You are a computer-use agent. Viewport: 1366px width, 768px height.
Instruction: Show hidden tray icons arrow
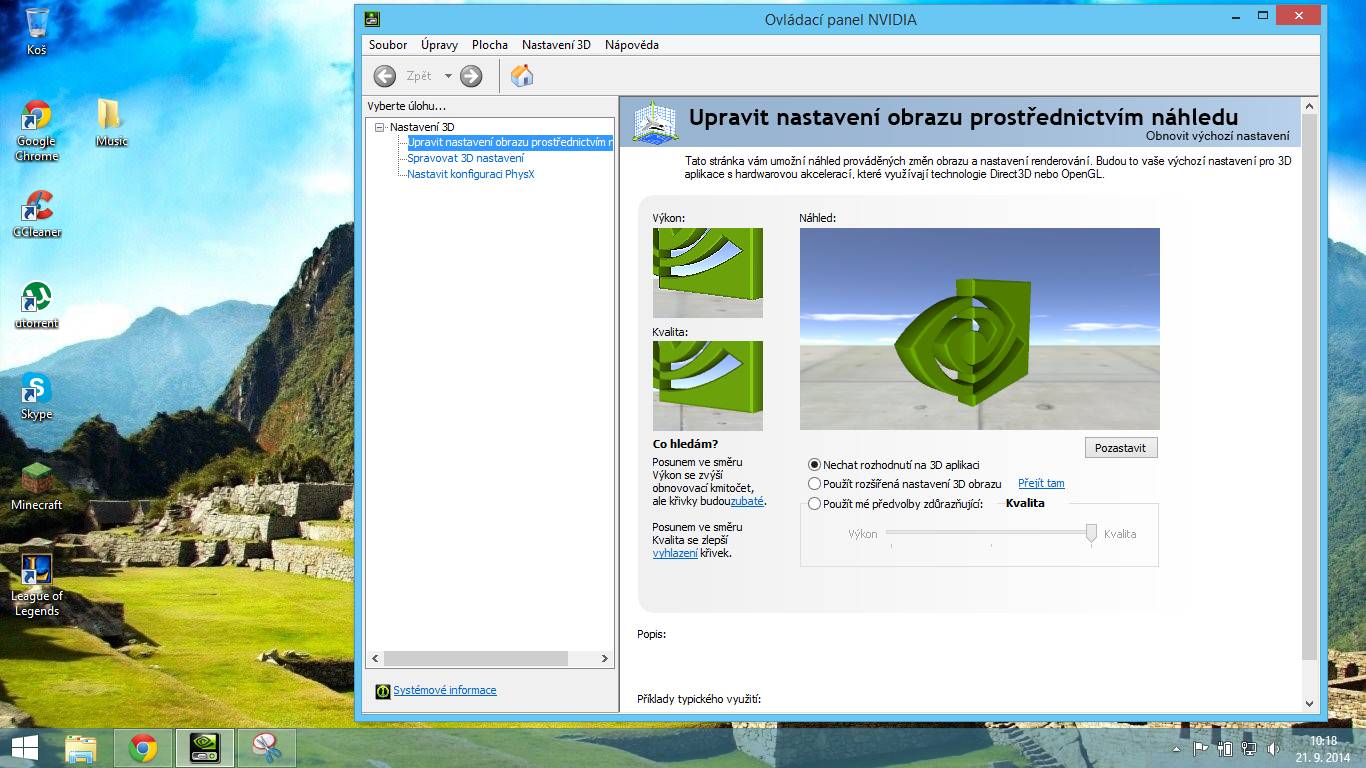[1177, 749]
